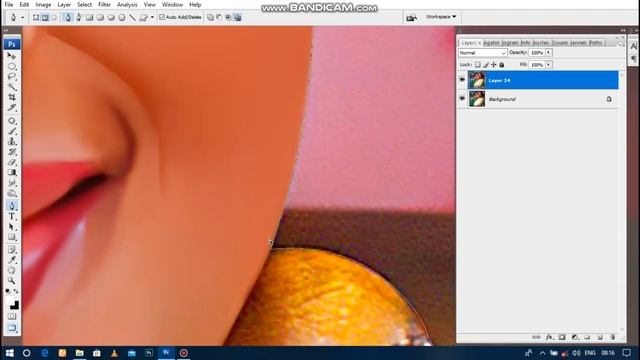This screenshot has width=640, height=360.
Task: Open the Layer menu
Action: click(64, 4)
